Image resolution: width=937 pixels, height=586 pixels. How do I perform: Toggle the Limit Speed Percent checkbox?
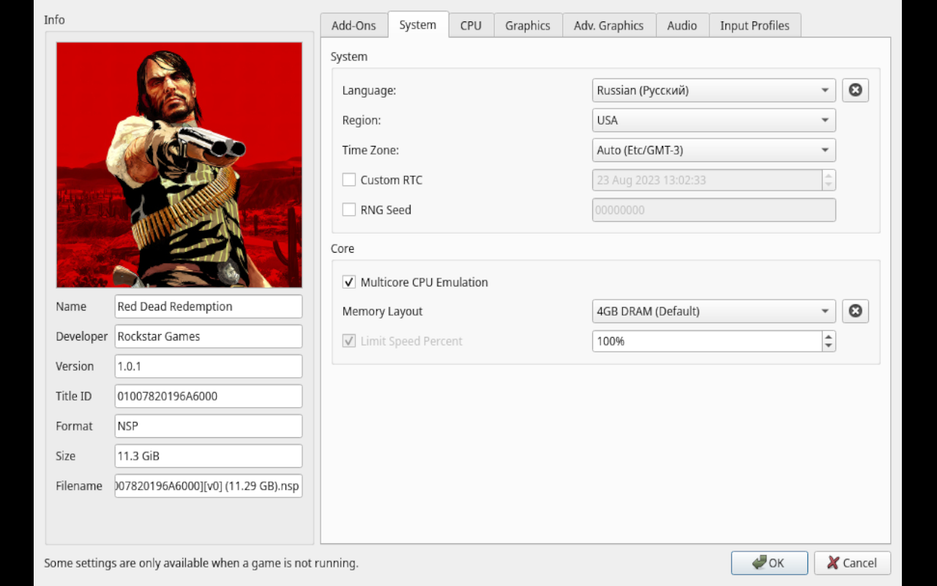[349, 341]
